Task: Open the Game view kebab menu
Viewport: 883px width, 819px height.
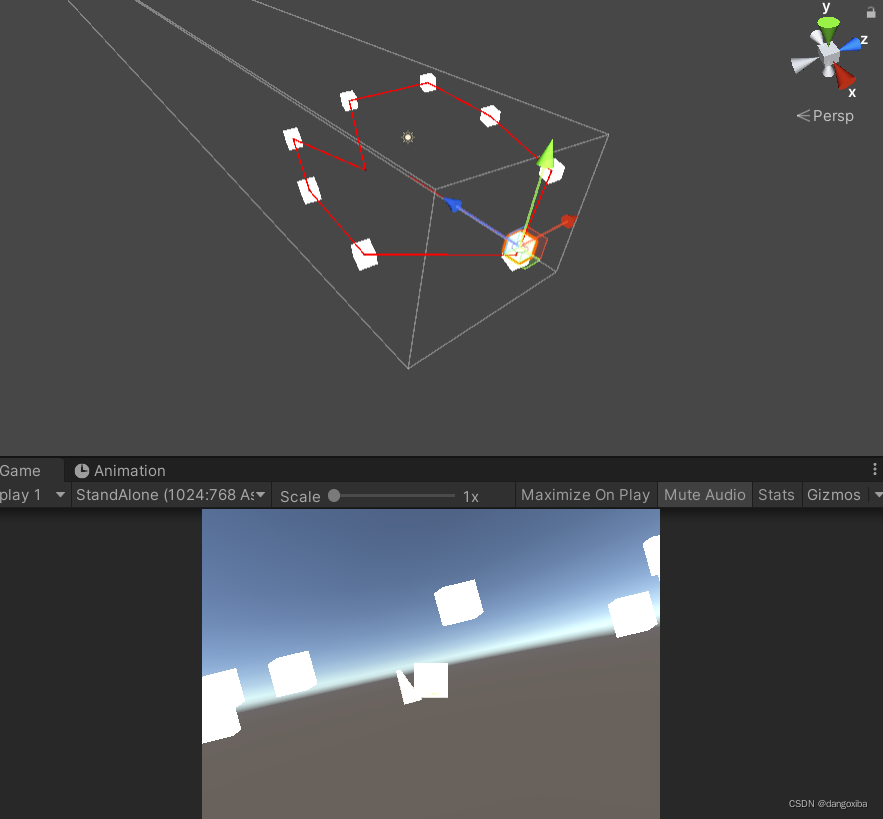Action: 875,469
